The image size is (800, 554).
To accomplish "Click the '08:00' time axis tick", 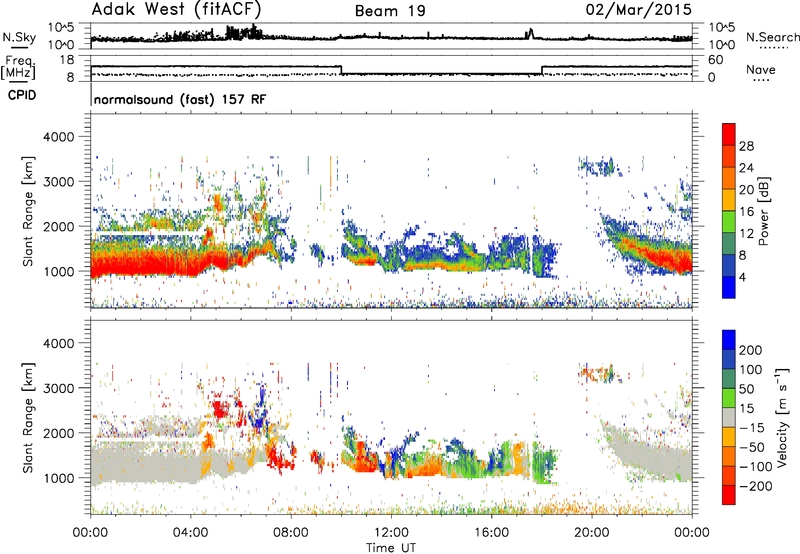I will coord(291,533).
